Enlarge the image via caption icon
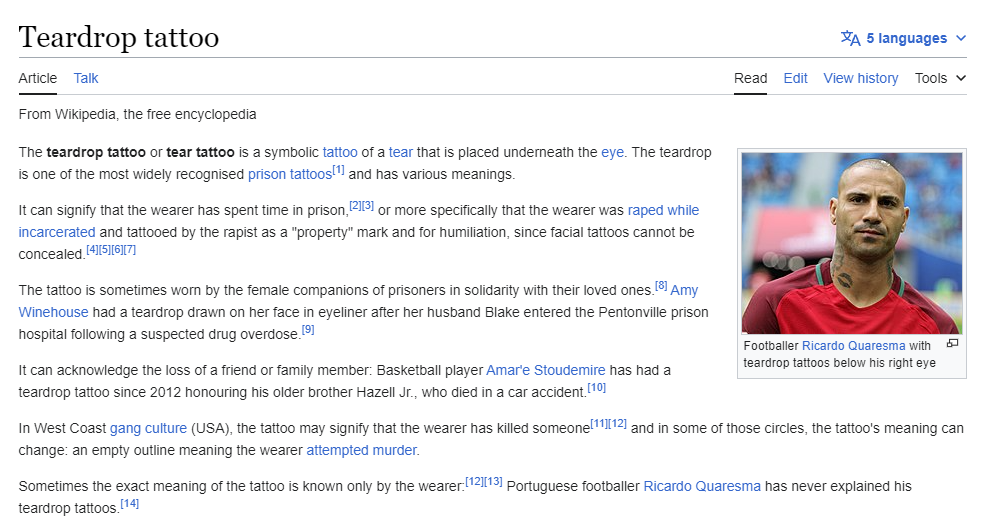Screen dimensions: 989x529 [x=952, y=344]
